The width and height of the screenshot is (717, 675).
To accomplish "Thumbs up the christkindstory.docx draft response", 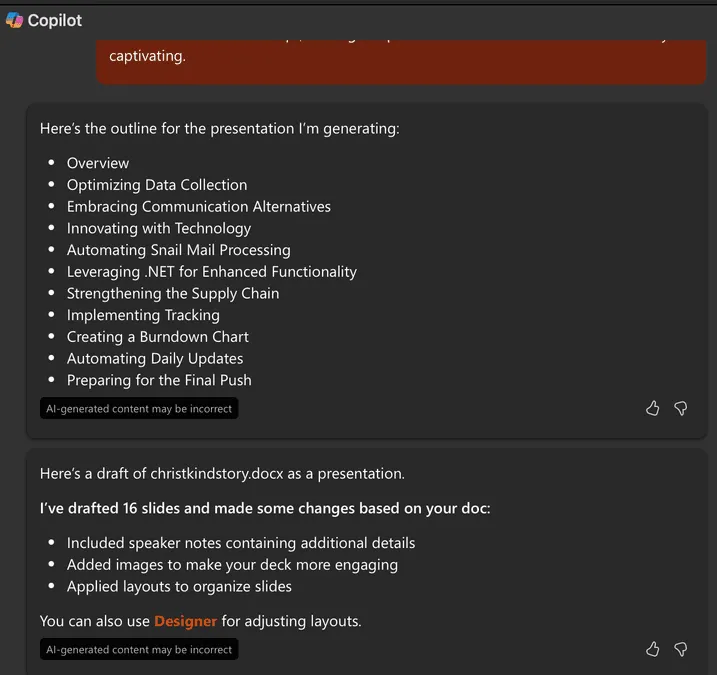I will pos(653,649).
